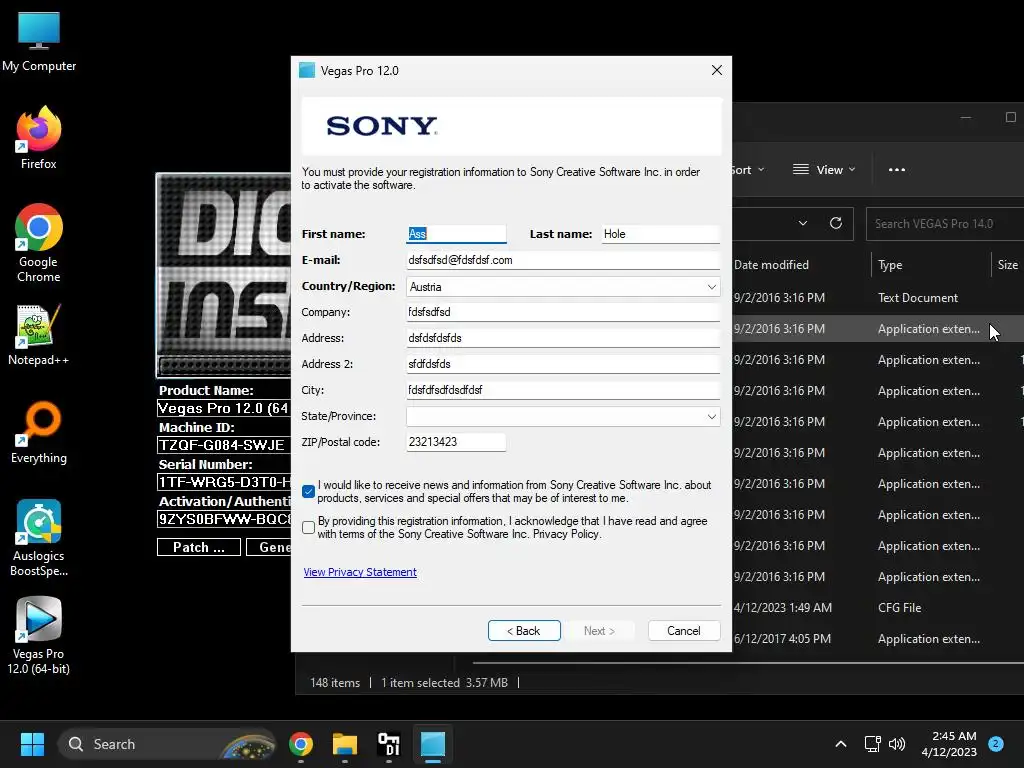Screen dimensions: 1024x768
Task: Open the three-dots more menu in Explorer
Action: (897, 170)
